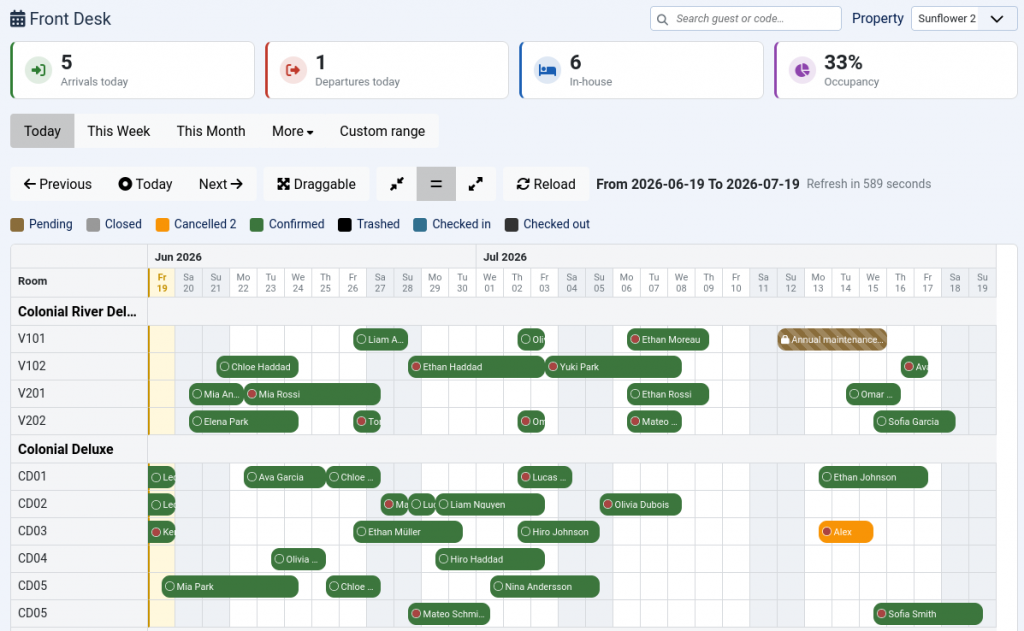Switch to This Month tab
The image size is (1024, 631).
click(211, 131)
